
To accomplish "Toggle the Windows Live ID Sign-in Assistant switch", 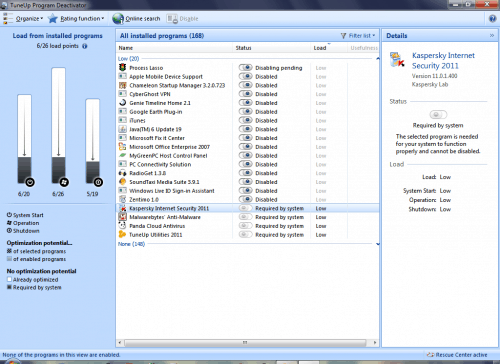I will click(246, 190).
